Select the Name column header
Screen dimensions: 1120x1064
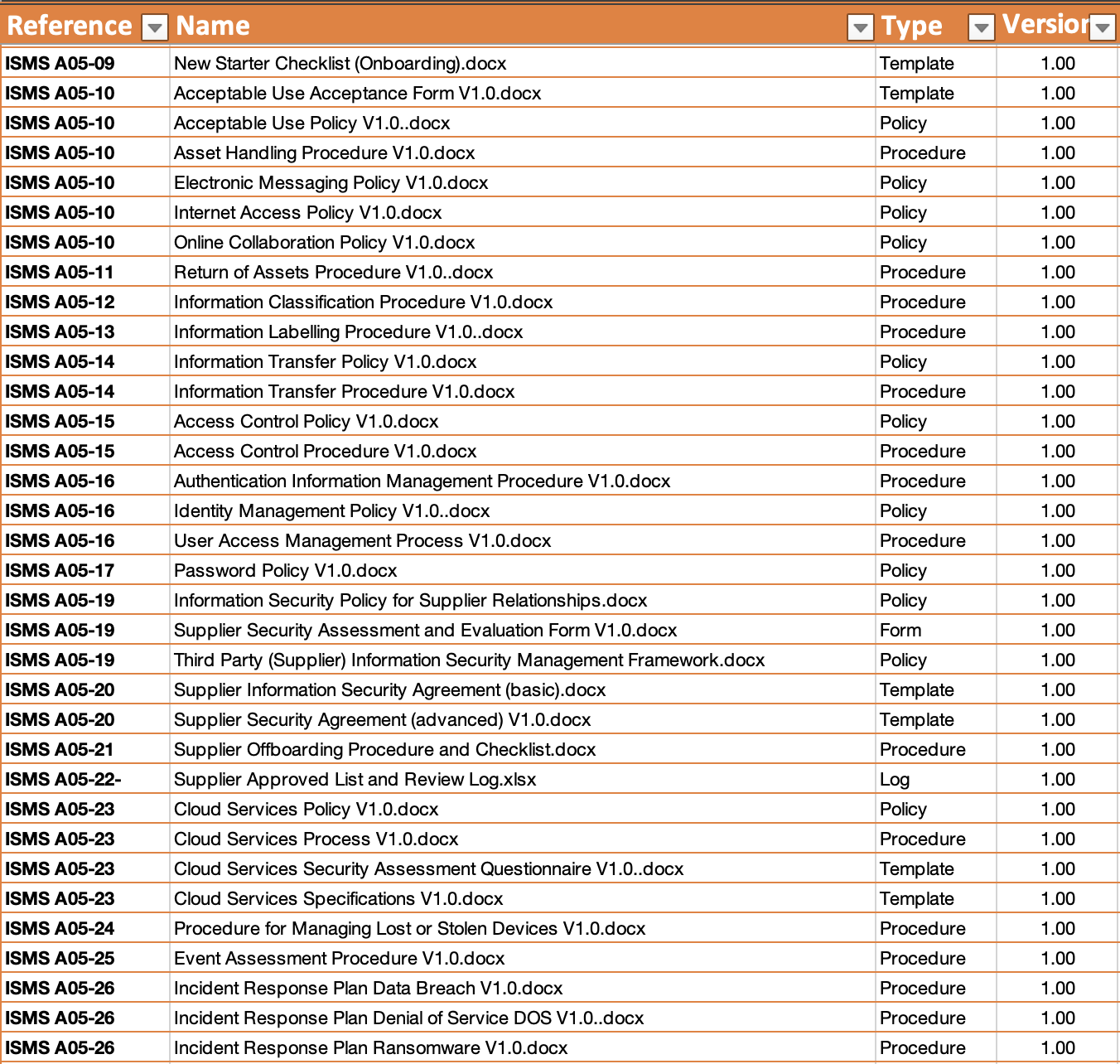coord(523,25)
